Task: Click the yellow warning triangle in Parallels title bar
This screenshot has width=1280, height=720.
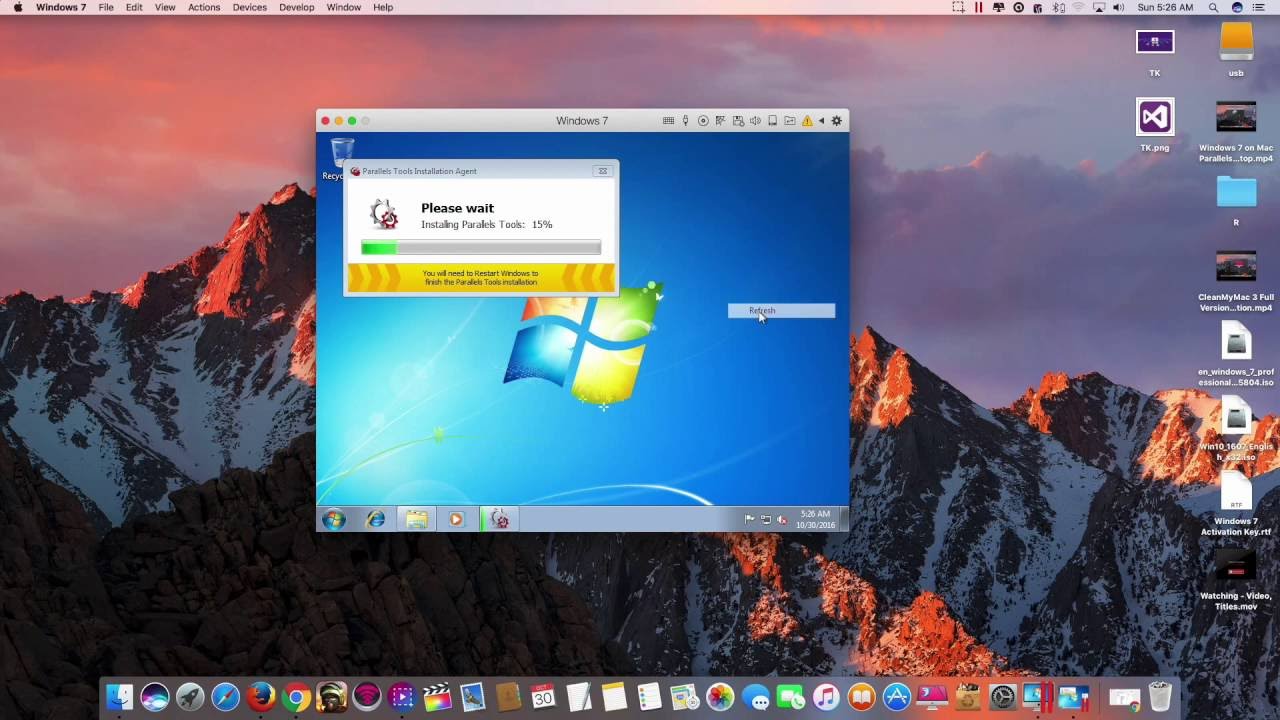Action: point(807,121)
